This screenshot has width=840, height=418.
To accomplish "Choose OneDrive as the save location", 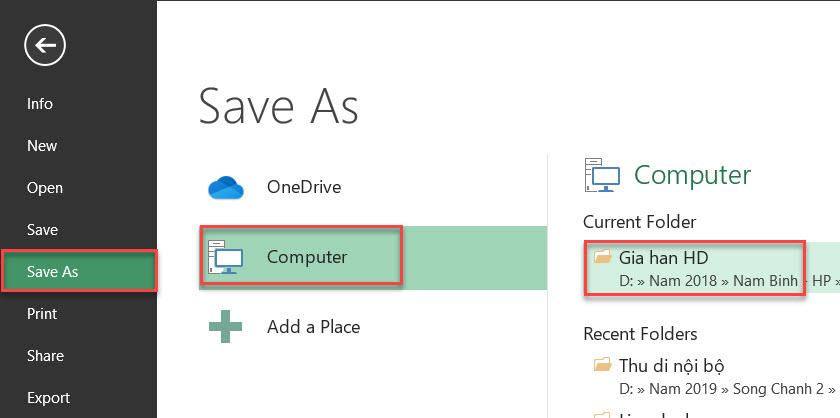I will point(303,187).
